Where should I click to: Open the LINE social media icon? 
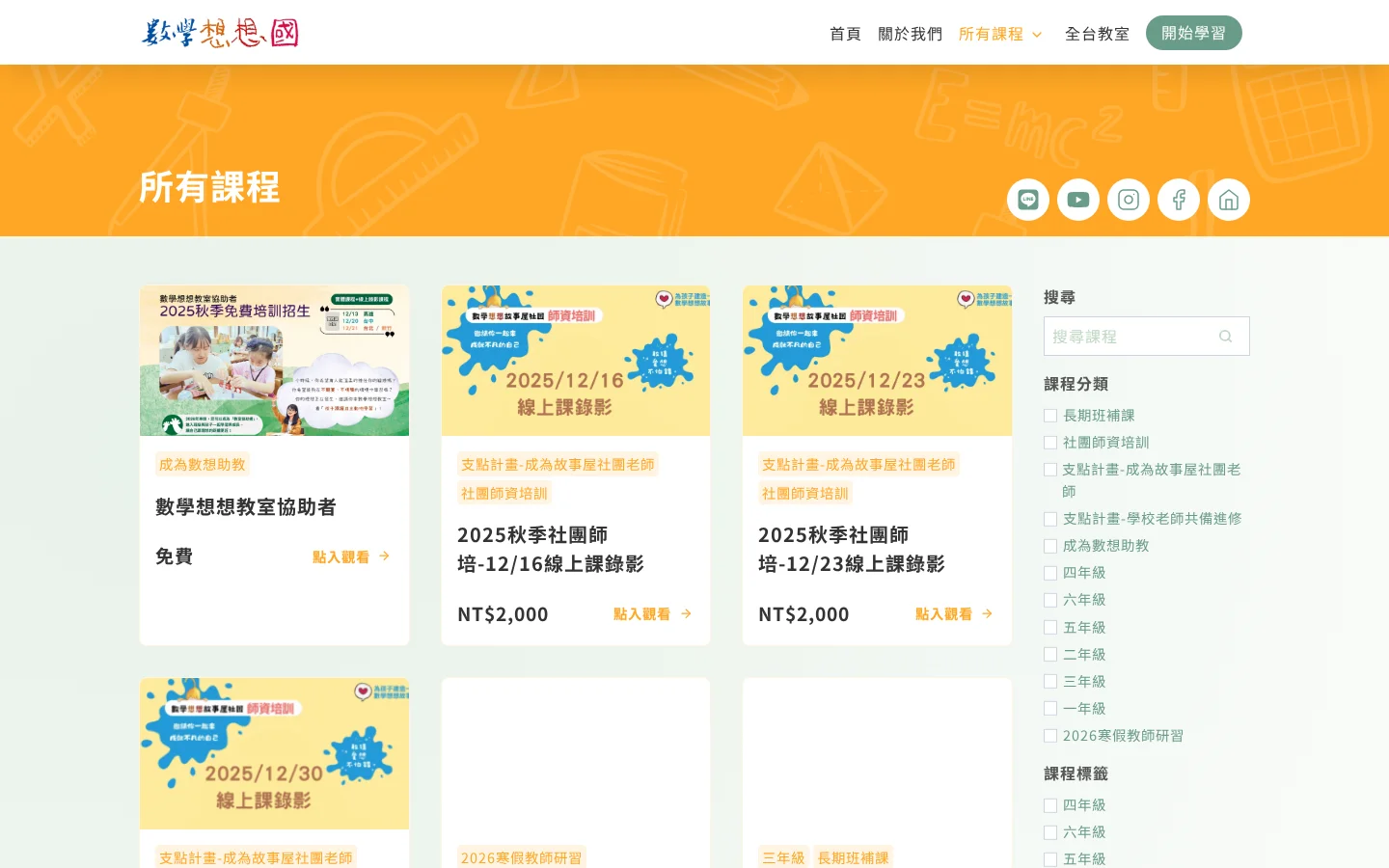(x=1027, y=200)
